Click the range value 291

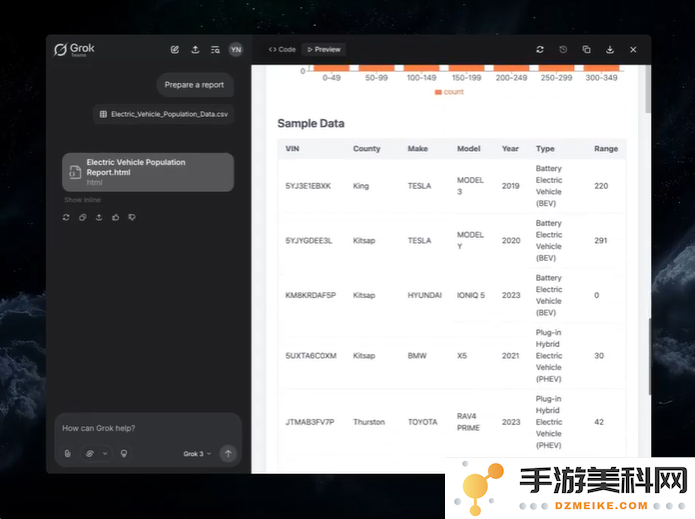[601, 240]
